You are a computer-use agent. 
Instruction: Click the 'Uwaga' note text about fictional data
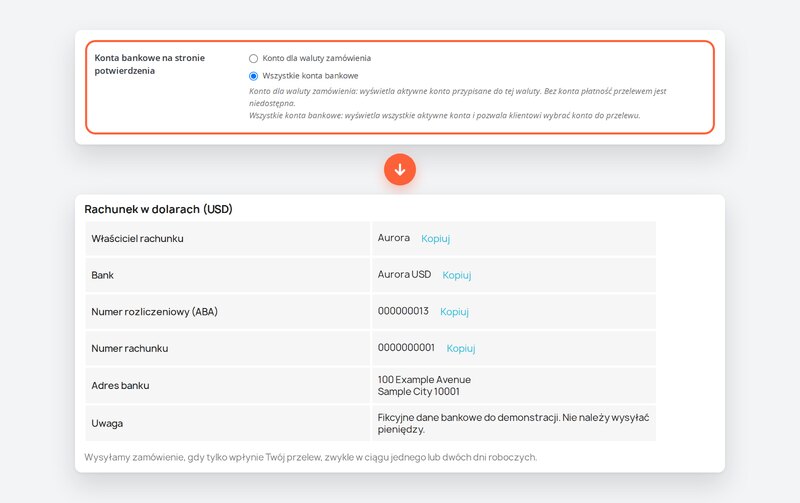click(x=513, y=423)
